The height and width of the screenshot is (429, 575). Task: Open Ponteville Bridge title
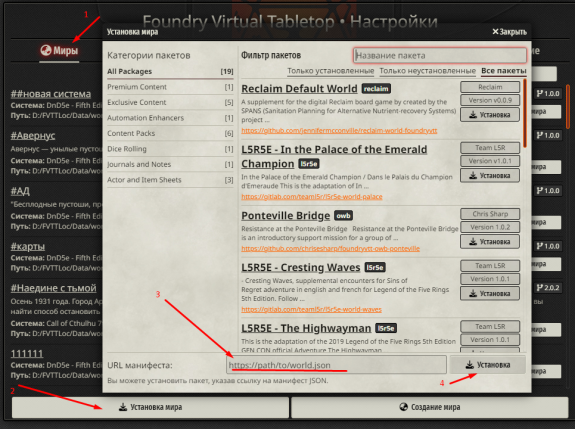point(286,216)
